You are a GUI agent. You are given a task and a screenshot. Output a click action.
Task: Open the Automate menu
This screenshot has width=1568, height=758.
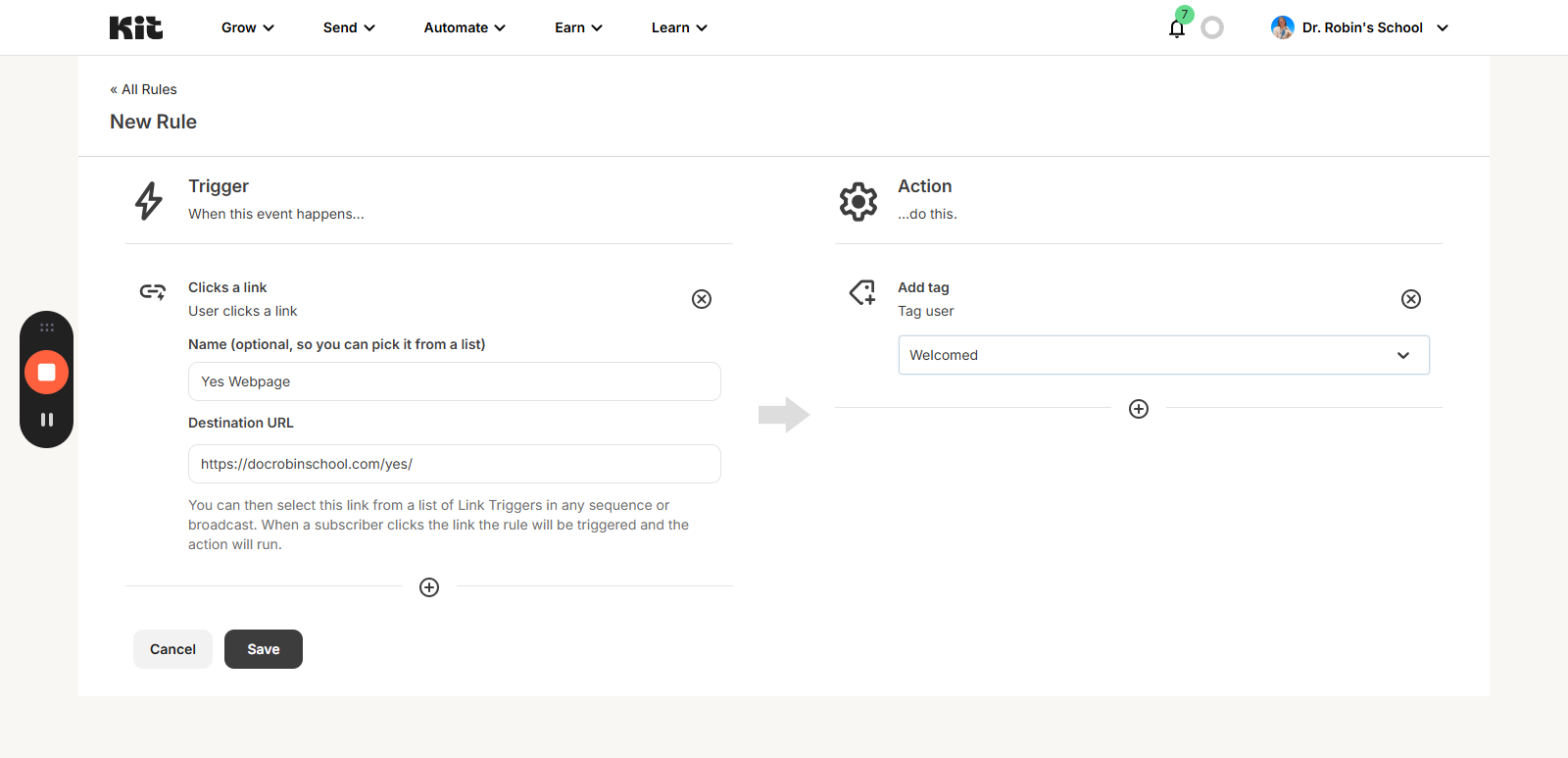465,27
